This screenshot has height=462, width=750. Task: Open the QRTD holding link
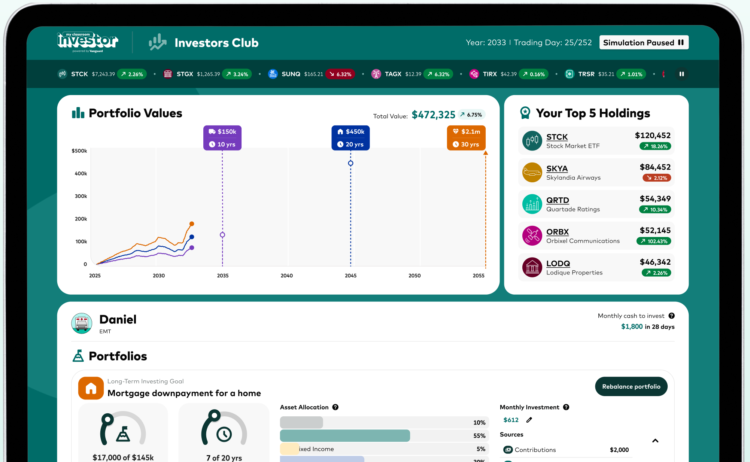point(558,200)
